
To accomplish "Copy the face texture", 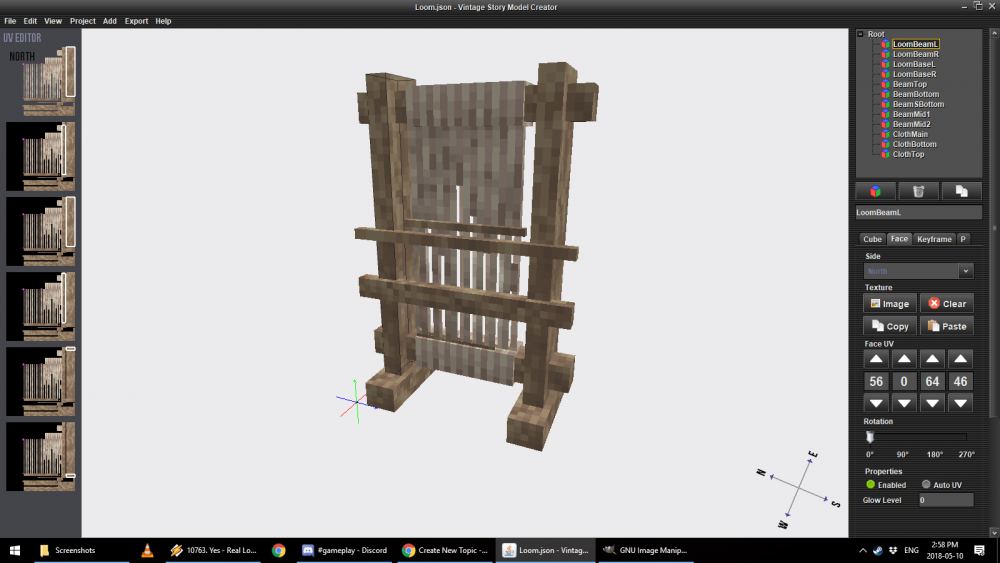I will pyautogui.click(x=889, y=326).
